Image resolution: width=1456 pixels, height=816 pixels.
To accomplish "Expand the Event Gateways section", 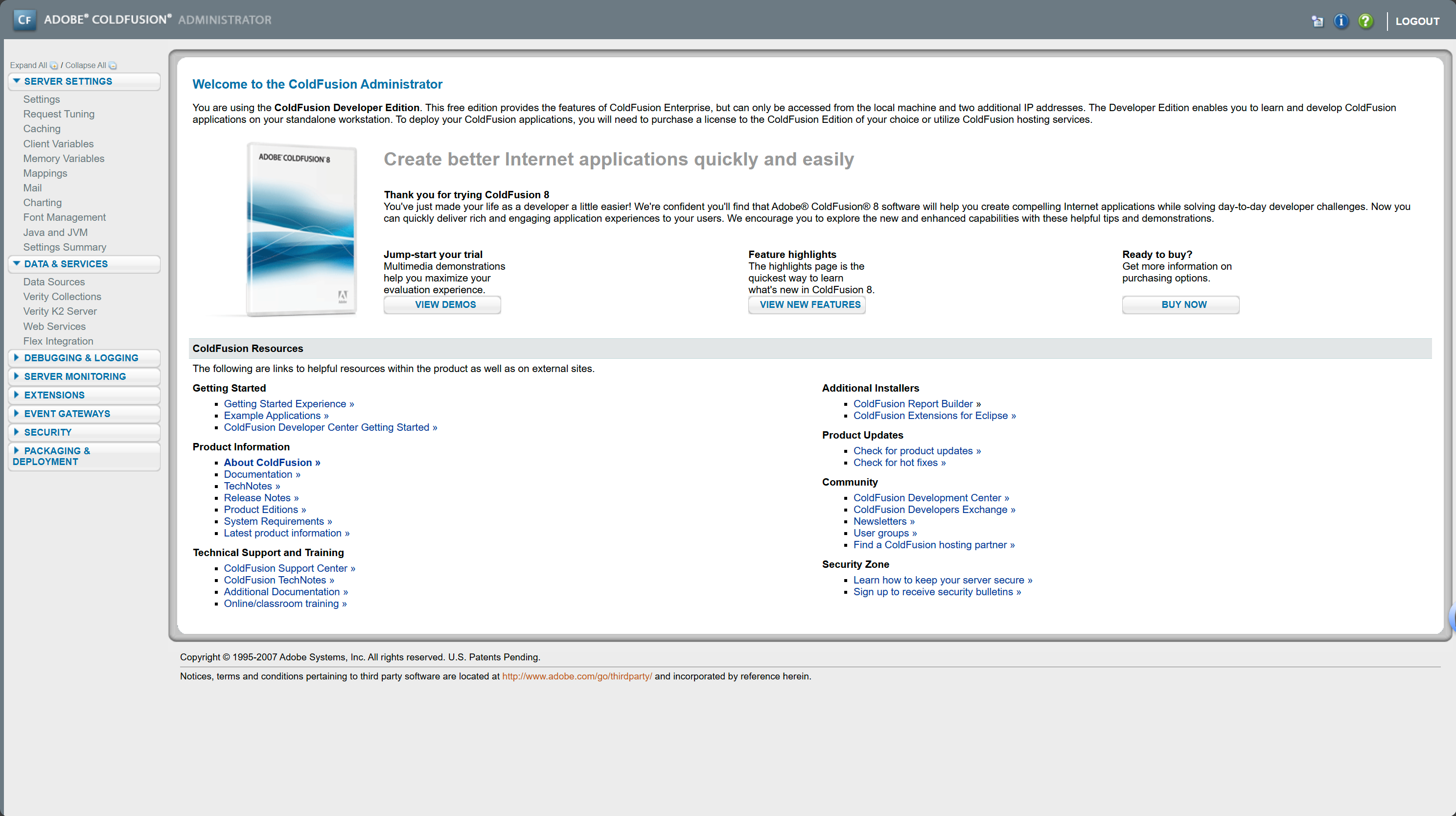I will tap(67, 413).
